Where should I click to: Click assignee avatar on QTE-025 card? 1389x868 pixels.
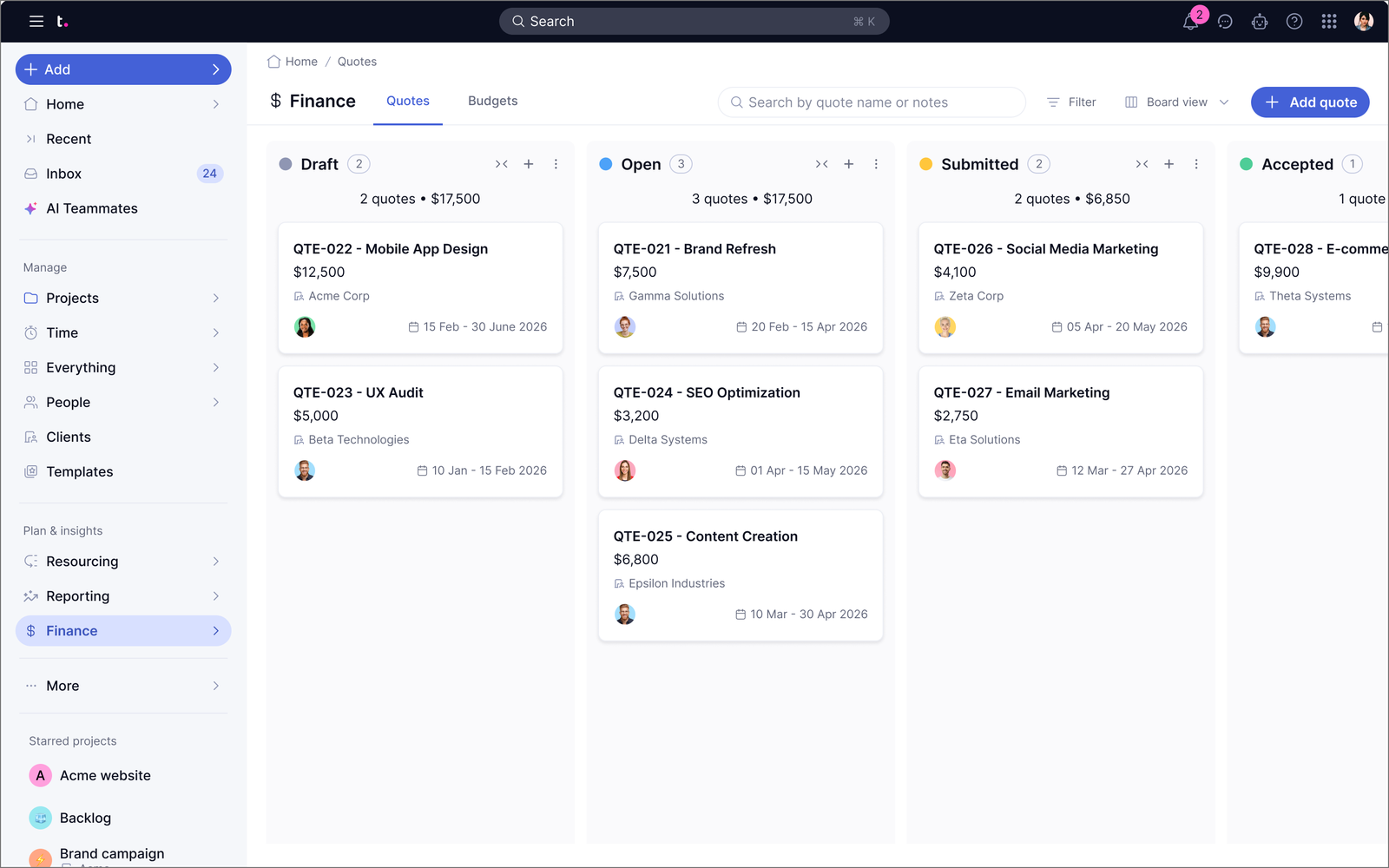[x=625, y=615]
